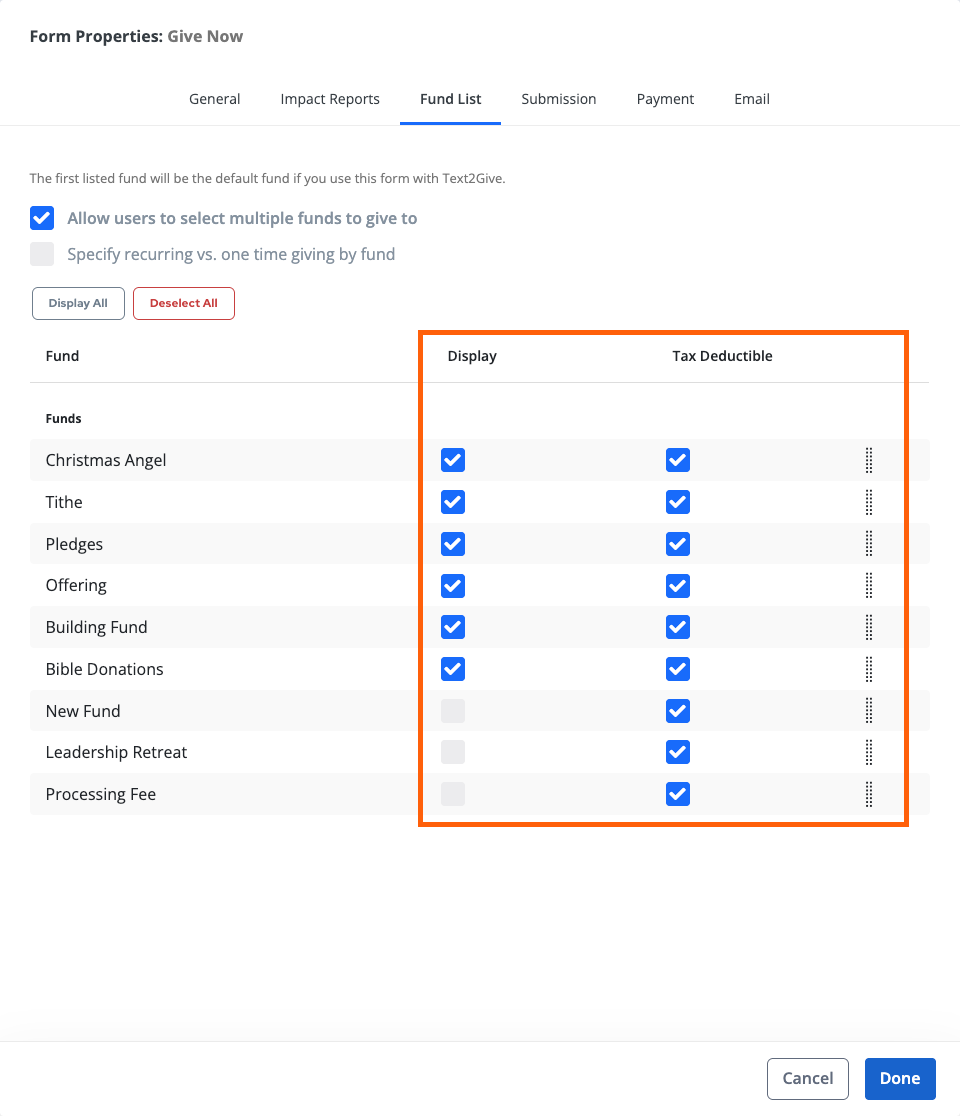
Task: Select the Offering fund row
Action: tap(74, 586)
